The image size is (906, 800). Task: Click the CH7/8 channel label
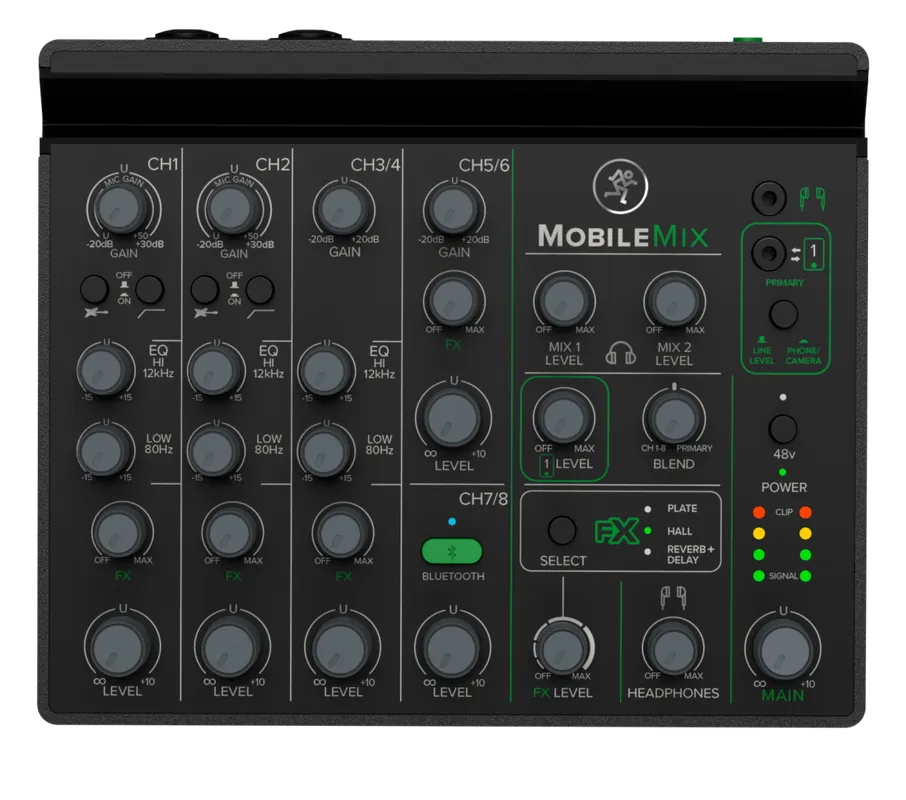click(x=483, y=498)
